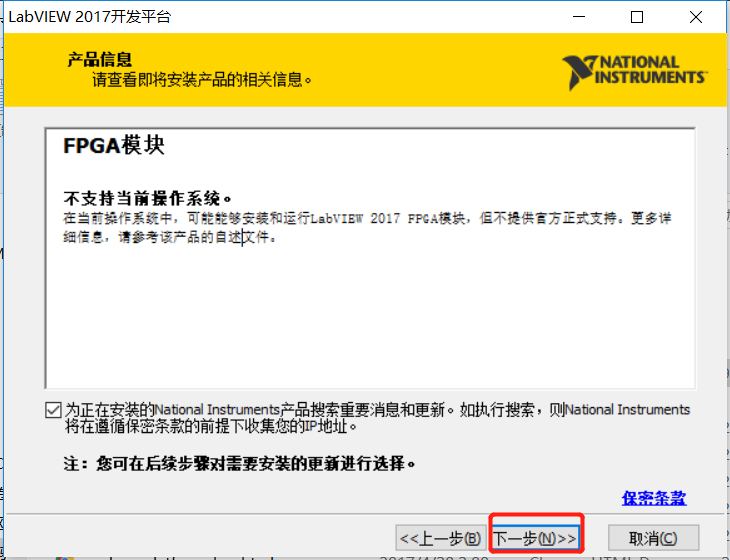Screen dimensions: 730x560
Task: Click the 下一步(N)>> button
Action: (x=535, y=539)
